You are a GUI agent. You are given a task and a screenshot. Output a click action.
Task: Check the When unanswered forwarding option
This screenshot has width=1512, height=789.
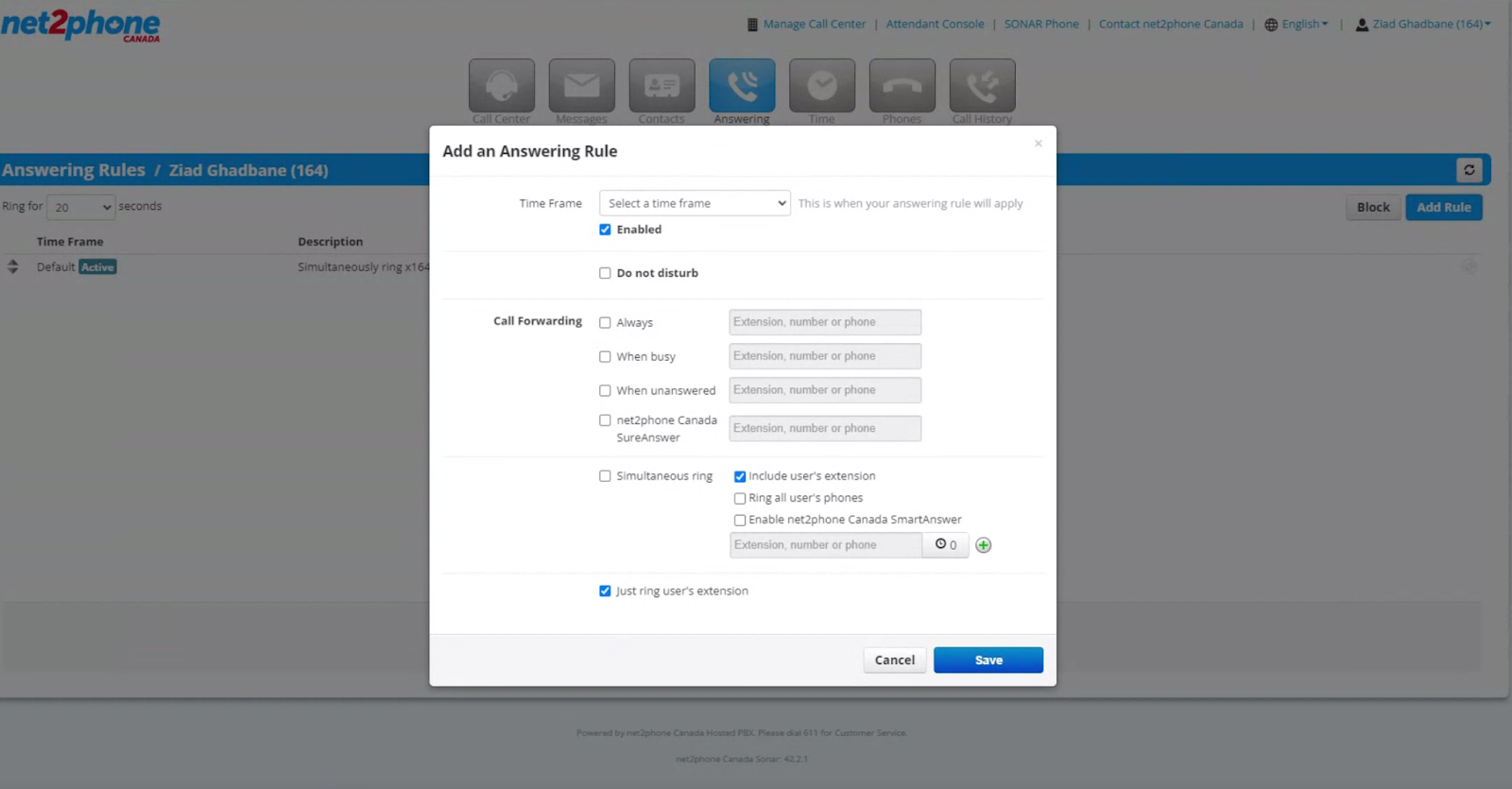tap(605, 390)
